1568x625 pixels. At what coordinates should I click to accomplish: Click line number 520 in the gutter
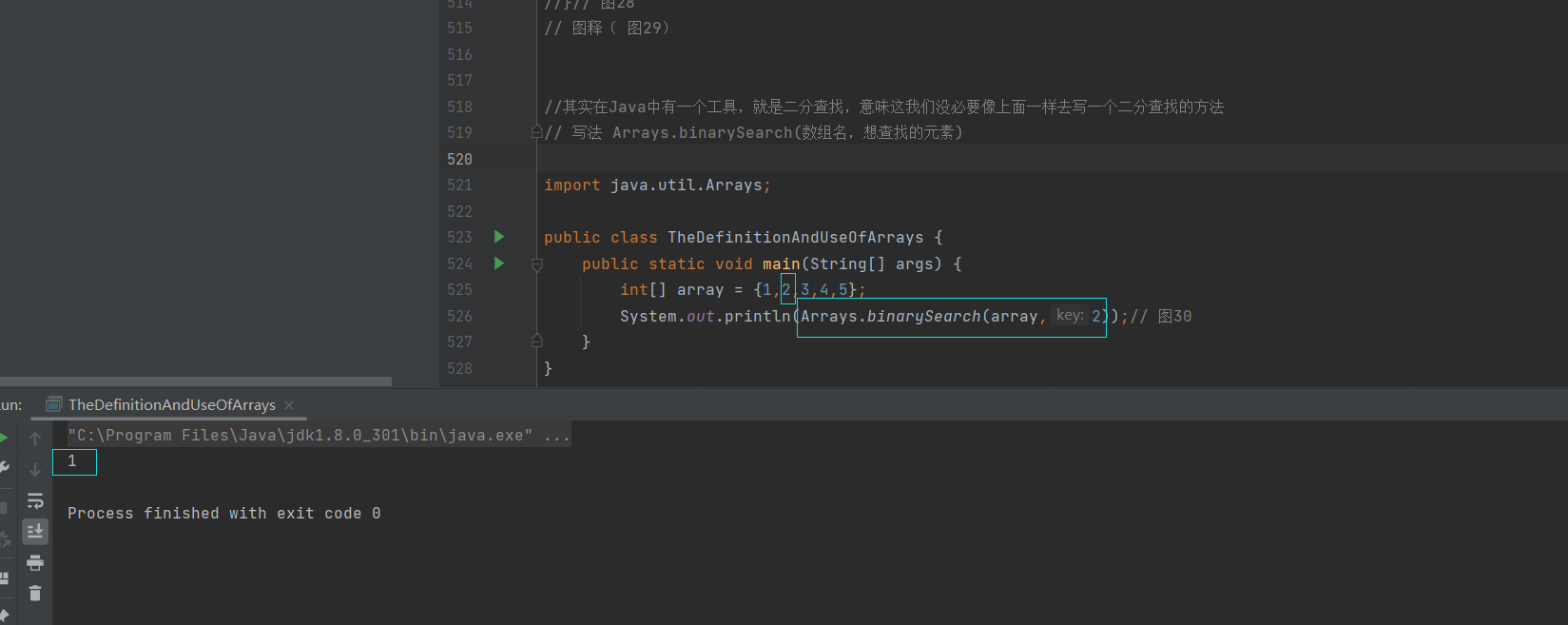(459, 159)
